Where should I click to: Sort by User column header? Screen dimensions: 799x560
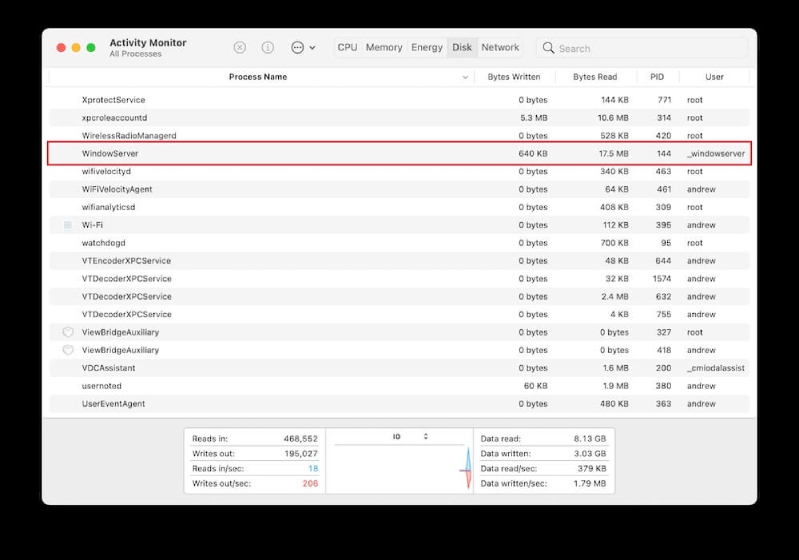(714, 77)
